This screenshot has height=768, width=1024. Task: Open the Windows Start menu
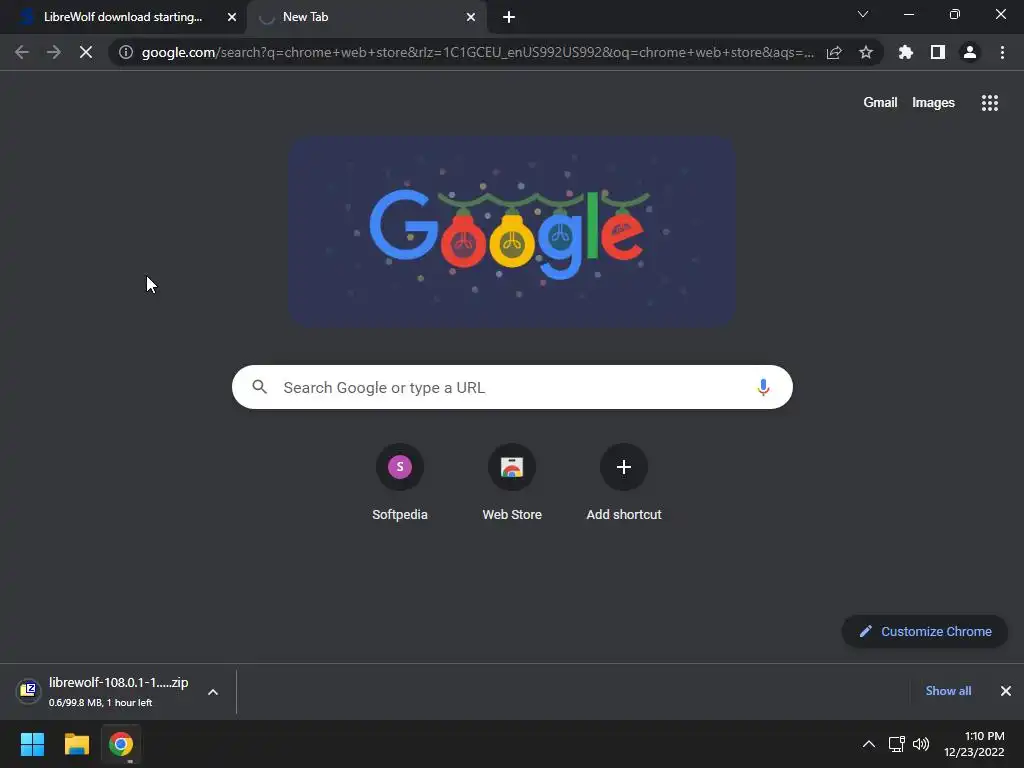tap(32, 744)
